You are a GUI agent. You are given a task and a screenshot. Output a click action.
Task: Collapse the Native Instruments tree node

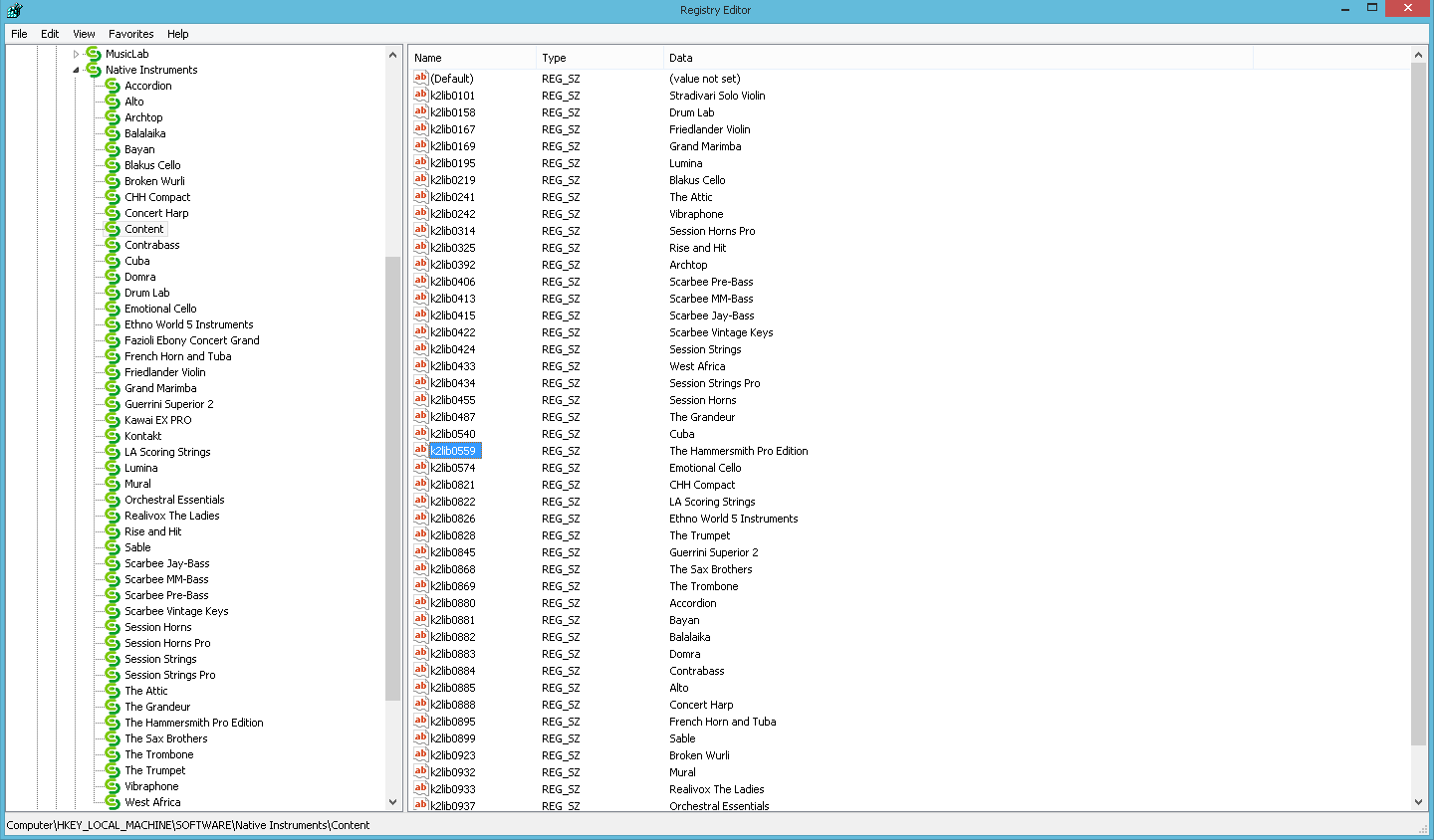coord(76,70)
